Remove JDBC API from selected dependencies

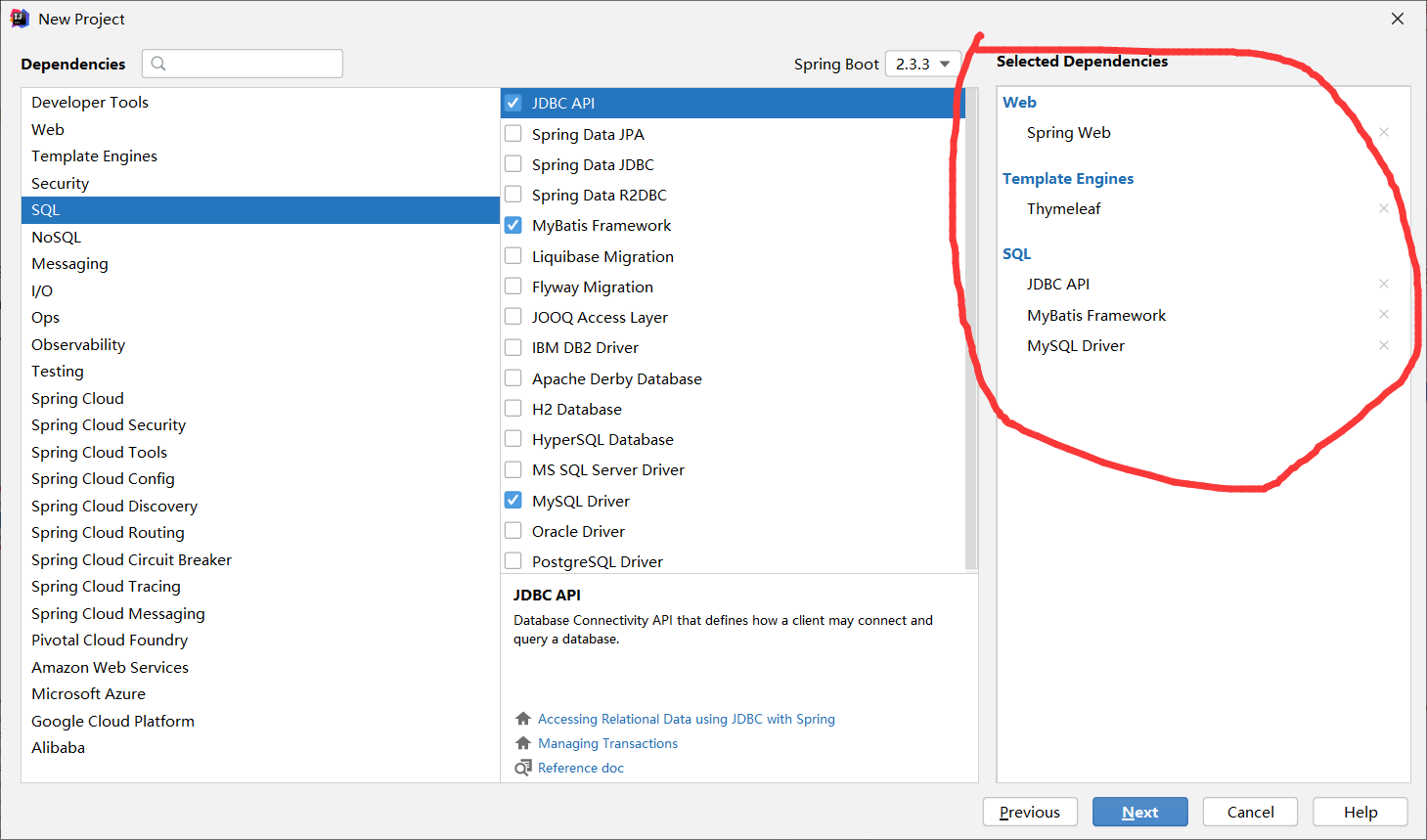click(1384, 284)
